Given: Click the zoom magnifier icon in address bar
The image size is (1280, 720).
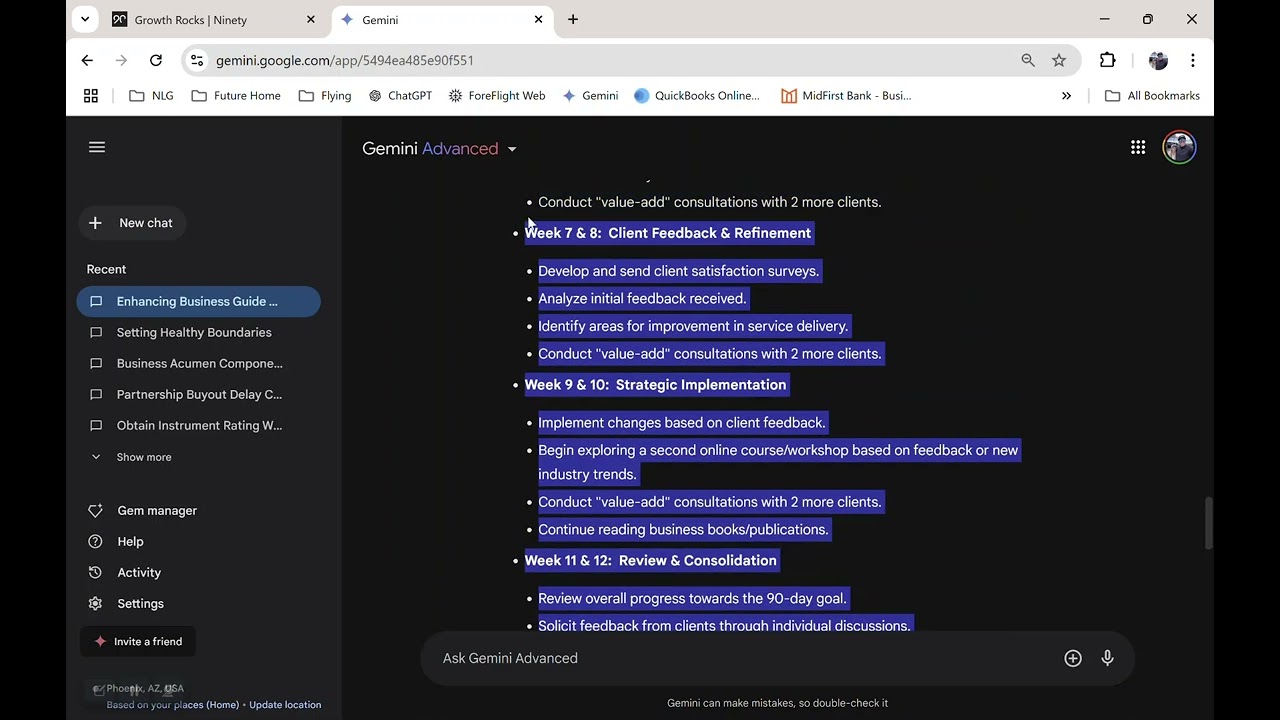Looking at the screenshot, I should pyautogui.click(x=1028, y=60).
